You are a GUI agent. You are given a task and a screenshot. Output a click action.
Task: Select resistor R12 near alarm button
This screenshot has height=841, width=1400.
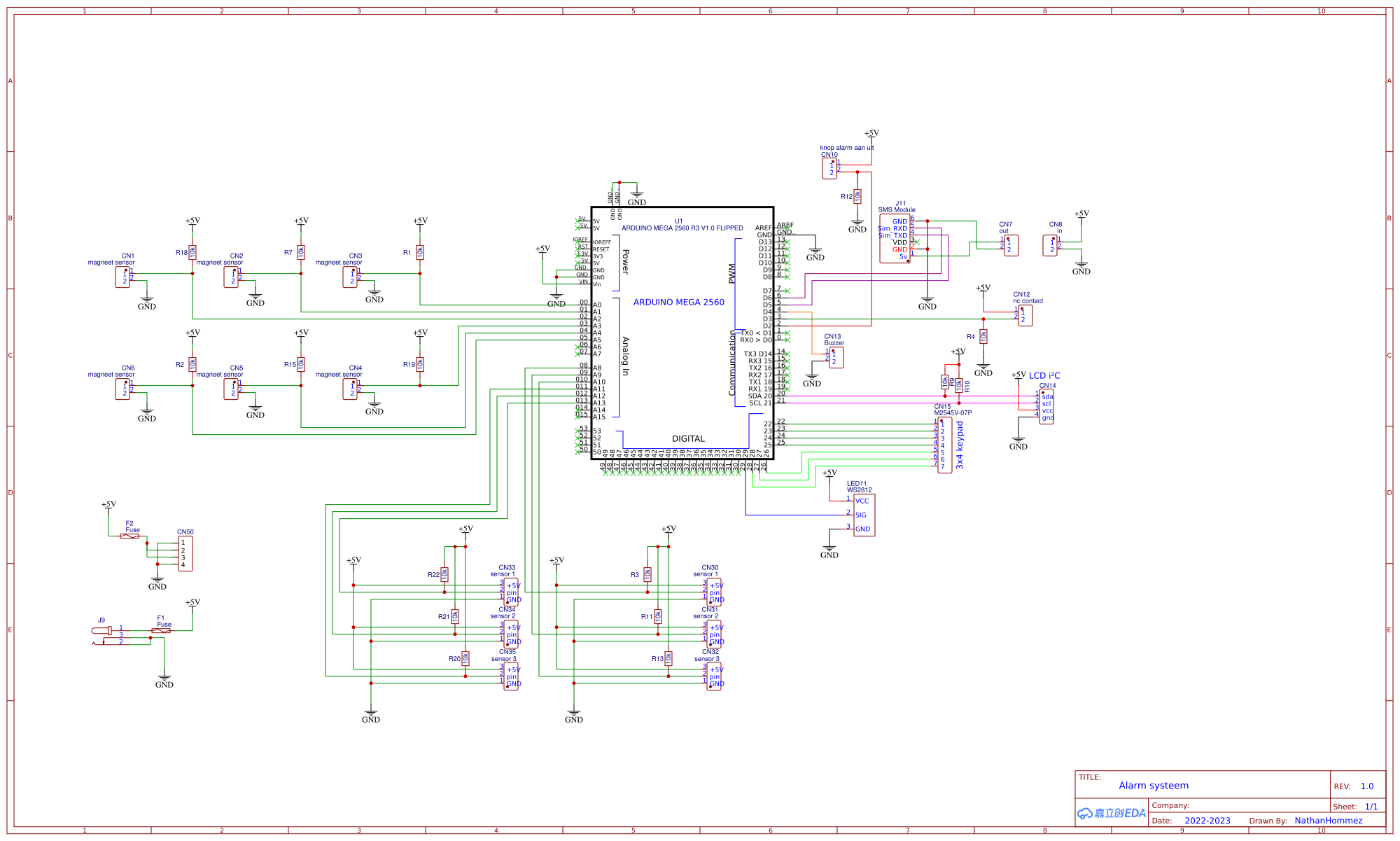click(857, 197)
